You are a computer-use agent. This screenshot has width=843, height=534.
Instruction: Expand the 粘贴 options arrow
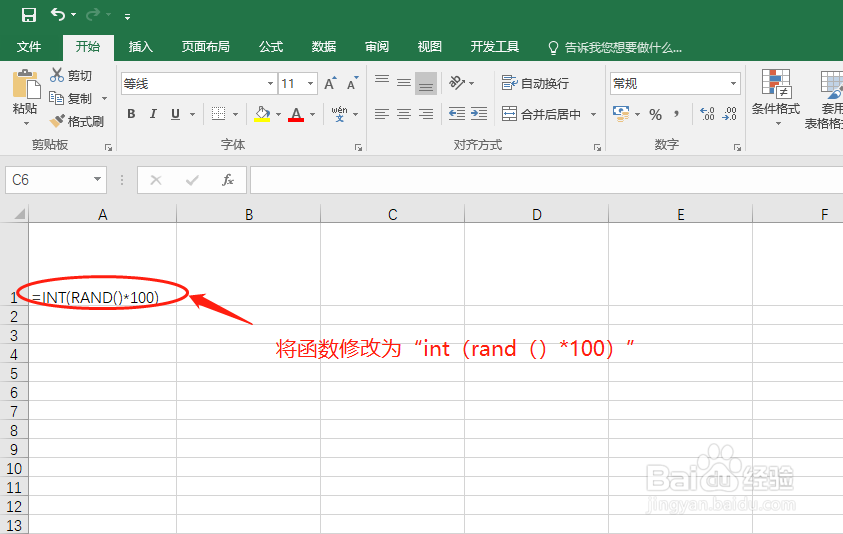[x=26, y=124]
